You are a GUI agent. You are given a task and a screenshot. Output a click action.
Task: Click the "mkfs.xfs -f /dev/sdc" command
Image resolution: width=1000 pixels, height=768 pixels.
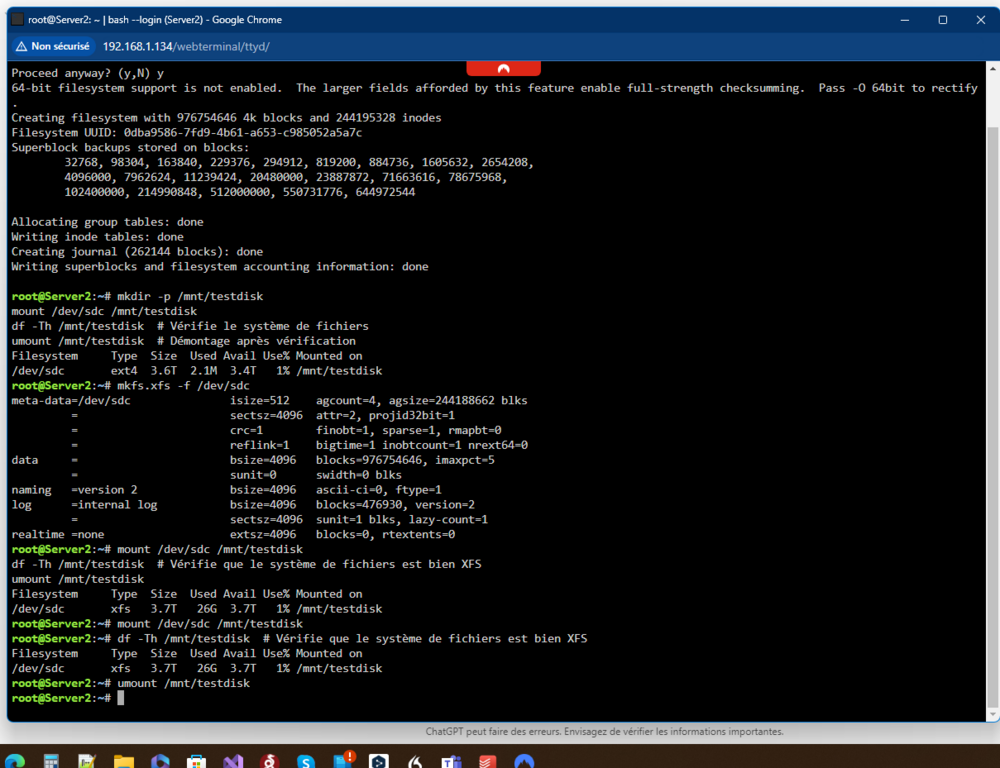click(x=184, y=386)
